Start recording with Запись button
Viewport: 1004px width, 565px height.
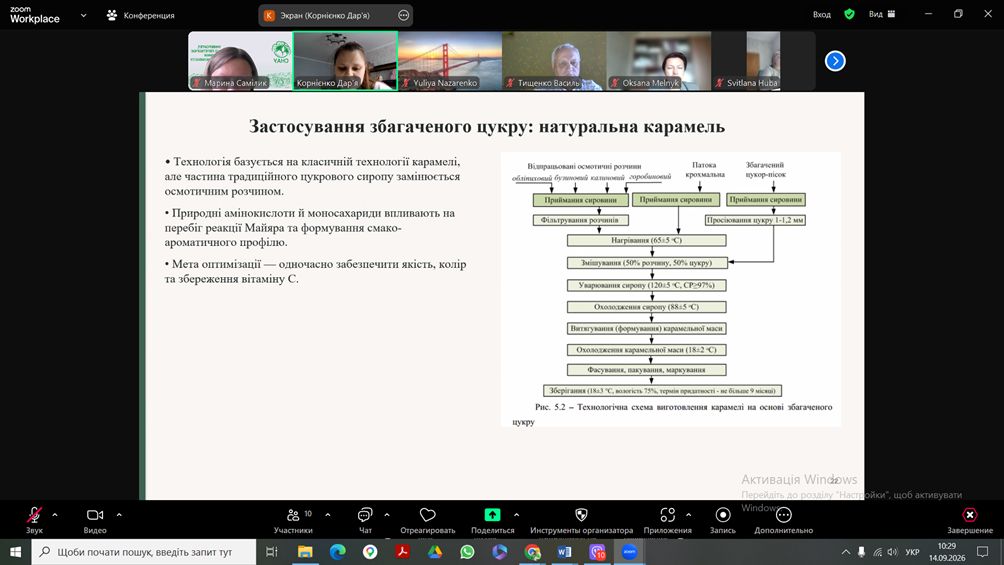(x=722, y=515)
